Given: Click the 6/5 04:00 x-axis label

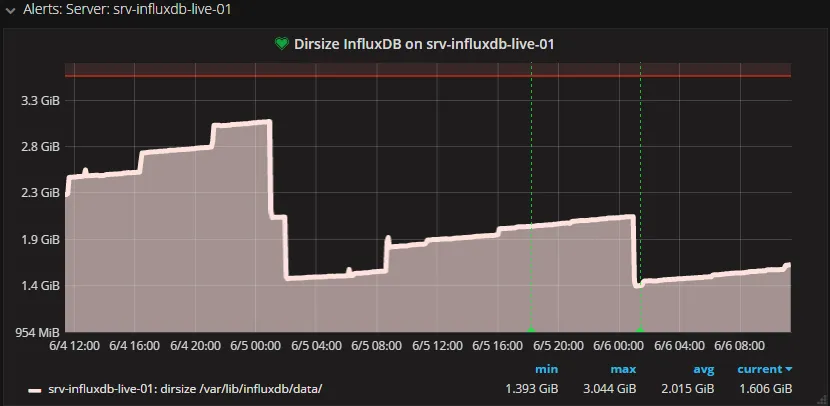Looking at the screenshot, I should [316, 346].
